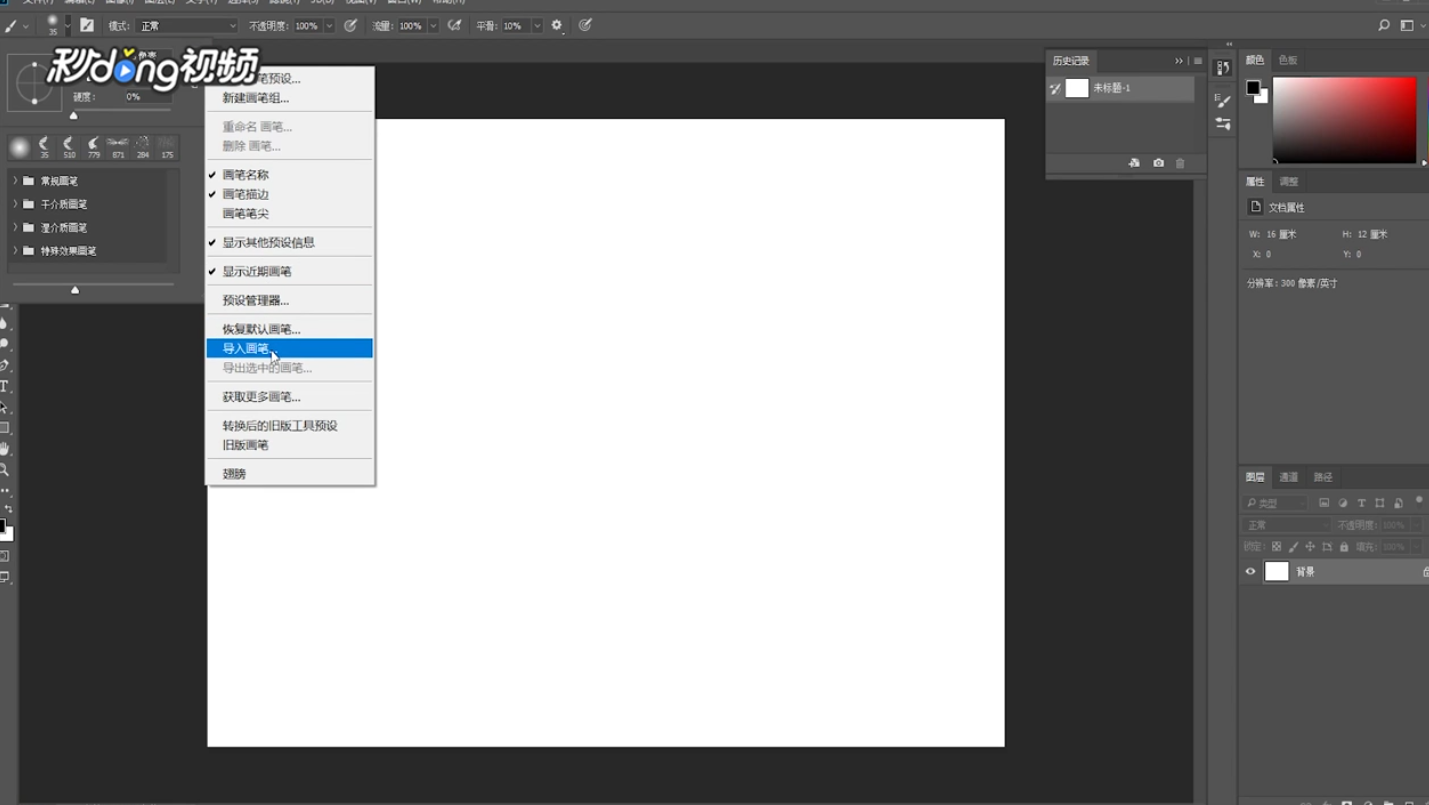Open the 流量 flow dropdown arrow
Viewport: 1429px width, 805px height.
tap(433, 26)
